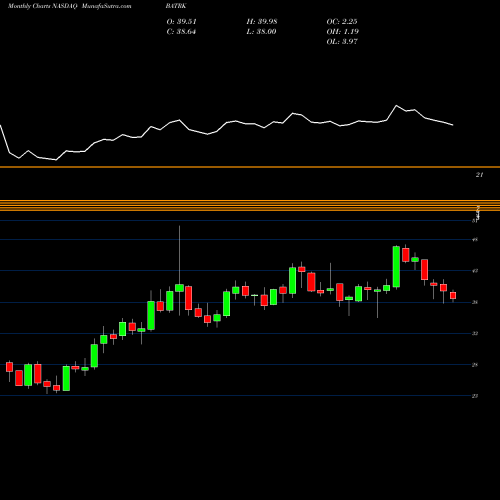Click the '43' price axis label
The image size is (500, 500).
[x=475, y=271]
